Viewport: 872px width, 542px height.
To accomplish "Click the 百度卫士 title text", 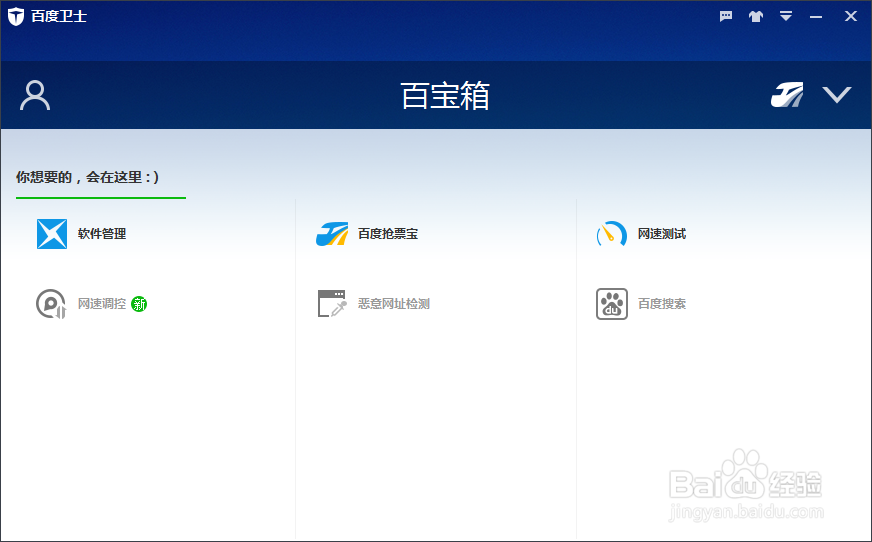I will (59, 16).
